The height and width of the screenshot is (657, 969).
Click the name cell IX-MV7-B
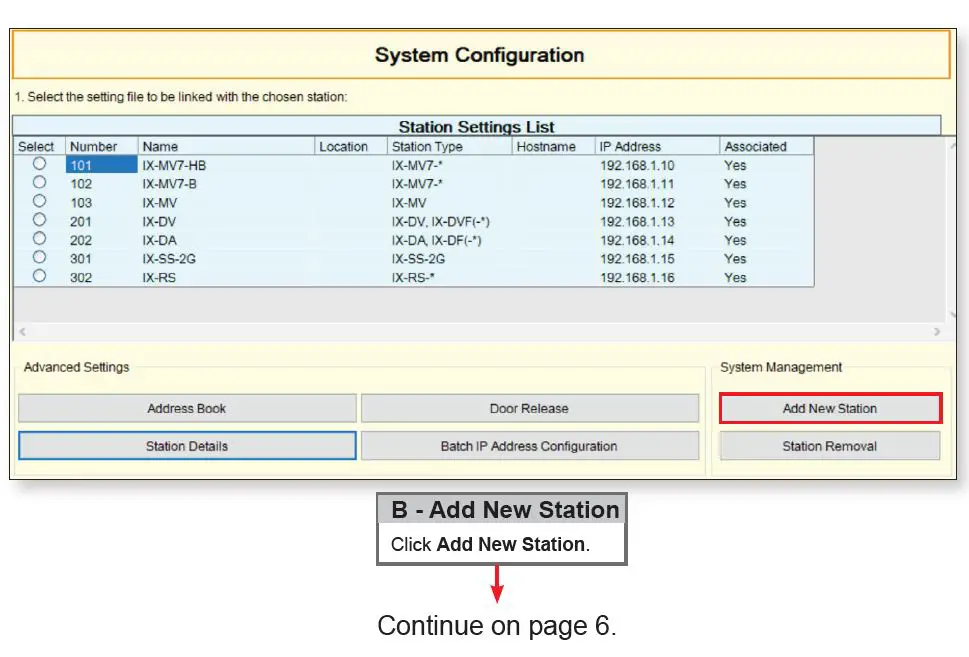169,184
